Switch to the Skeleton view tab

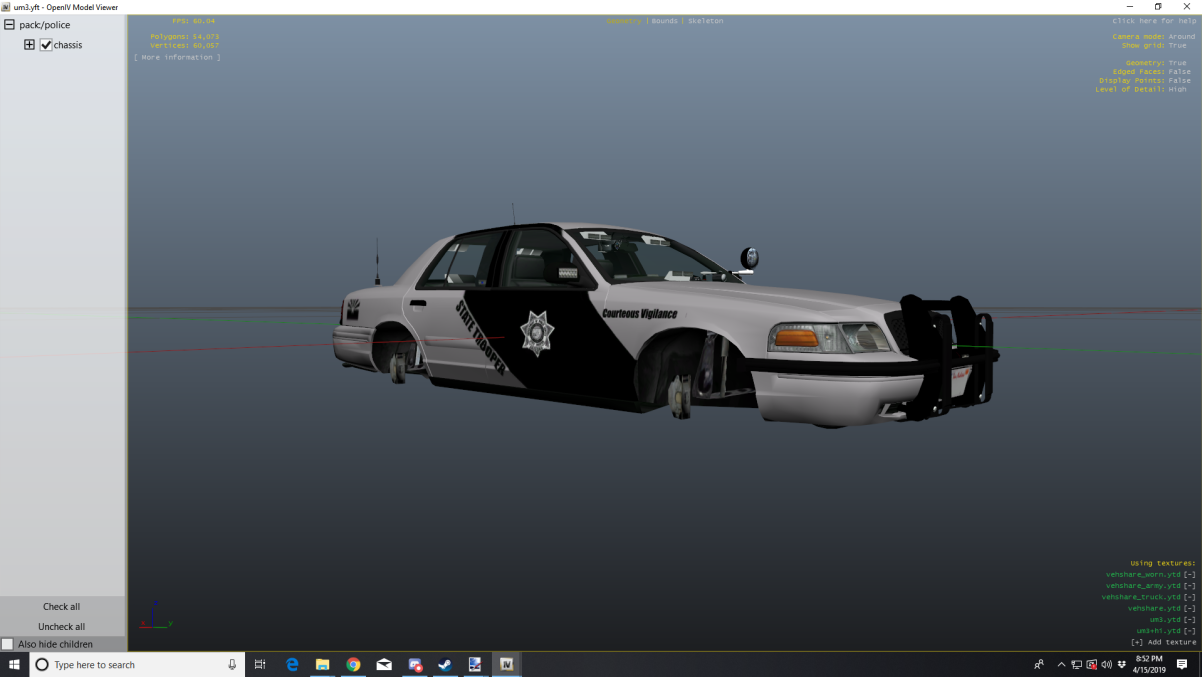click(x=705, y=21)
